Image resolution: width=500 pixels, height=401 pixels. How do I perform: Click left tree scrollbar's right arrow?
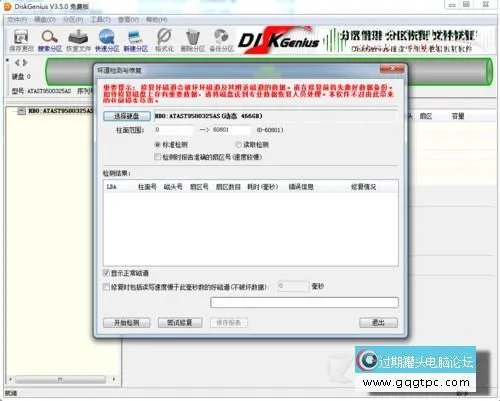(114, 379)
